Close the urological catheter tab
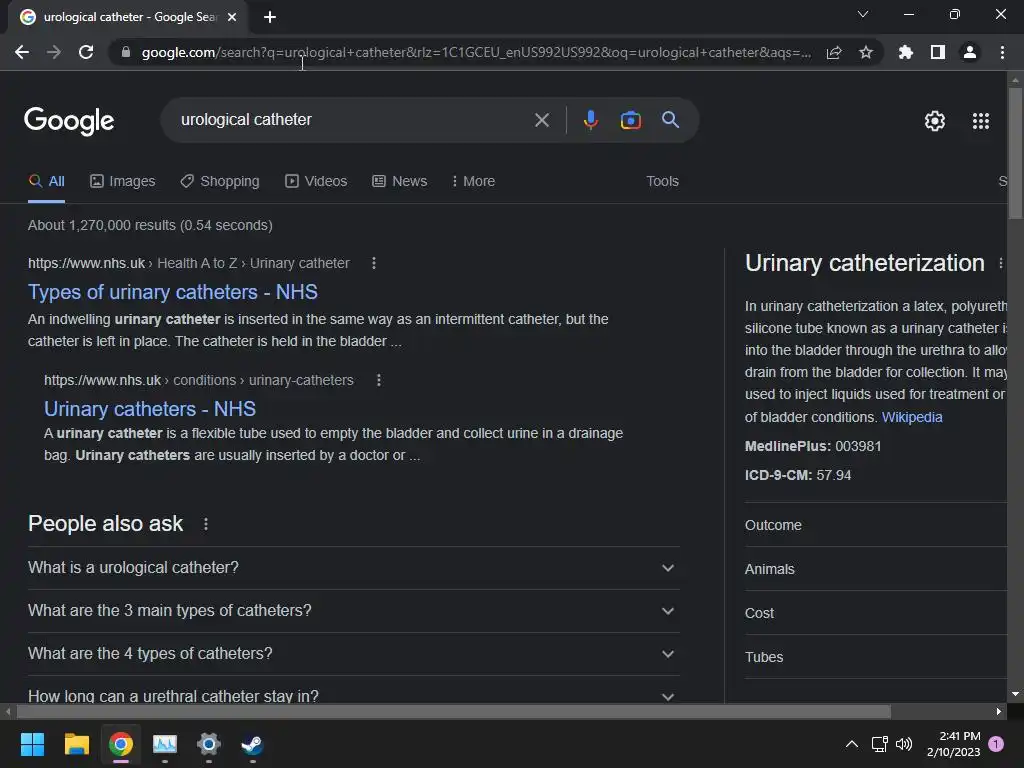The image size is (1024, 768). [232, 17]
